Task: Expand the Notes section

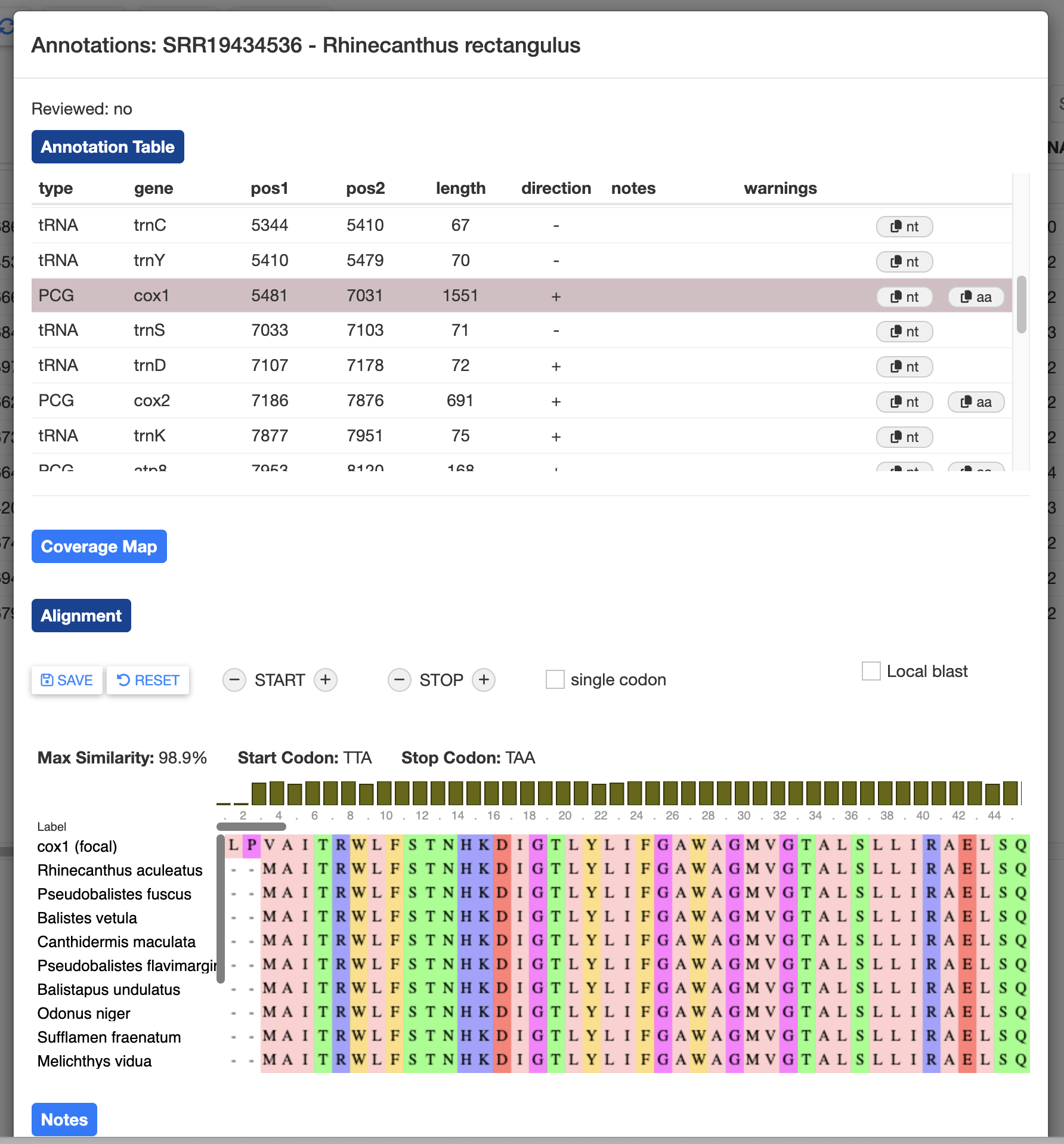Action: click(64, 1120)
